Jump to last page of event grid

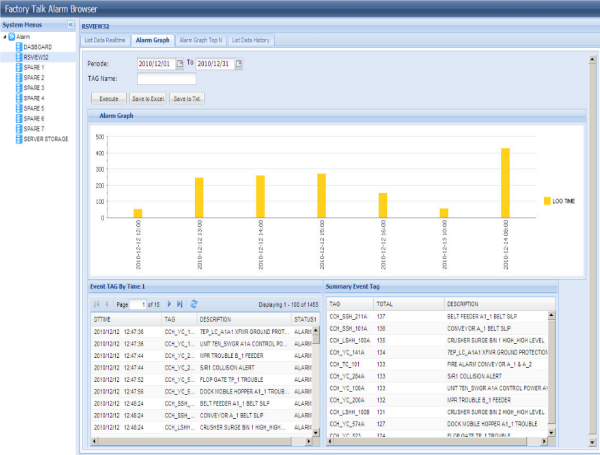click(x=180, y=303)
